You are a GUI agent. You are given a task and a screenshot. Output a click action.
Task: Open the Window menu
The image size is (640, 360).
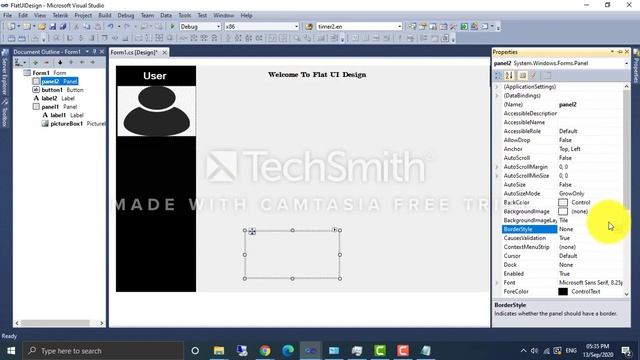[224, 16]
